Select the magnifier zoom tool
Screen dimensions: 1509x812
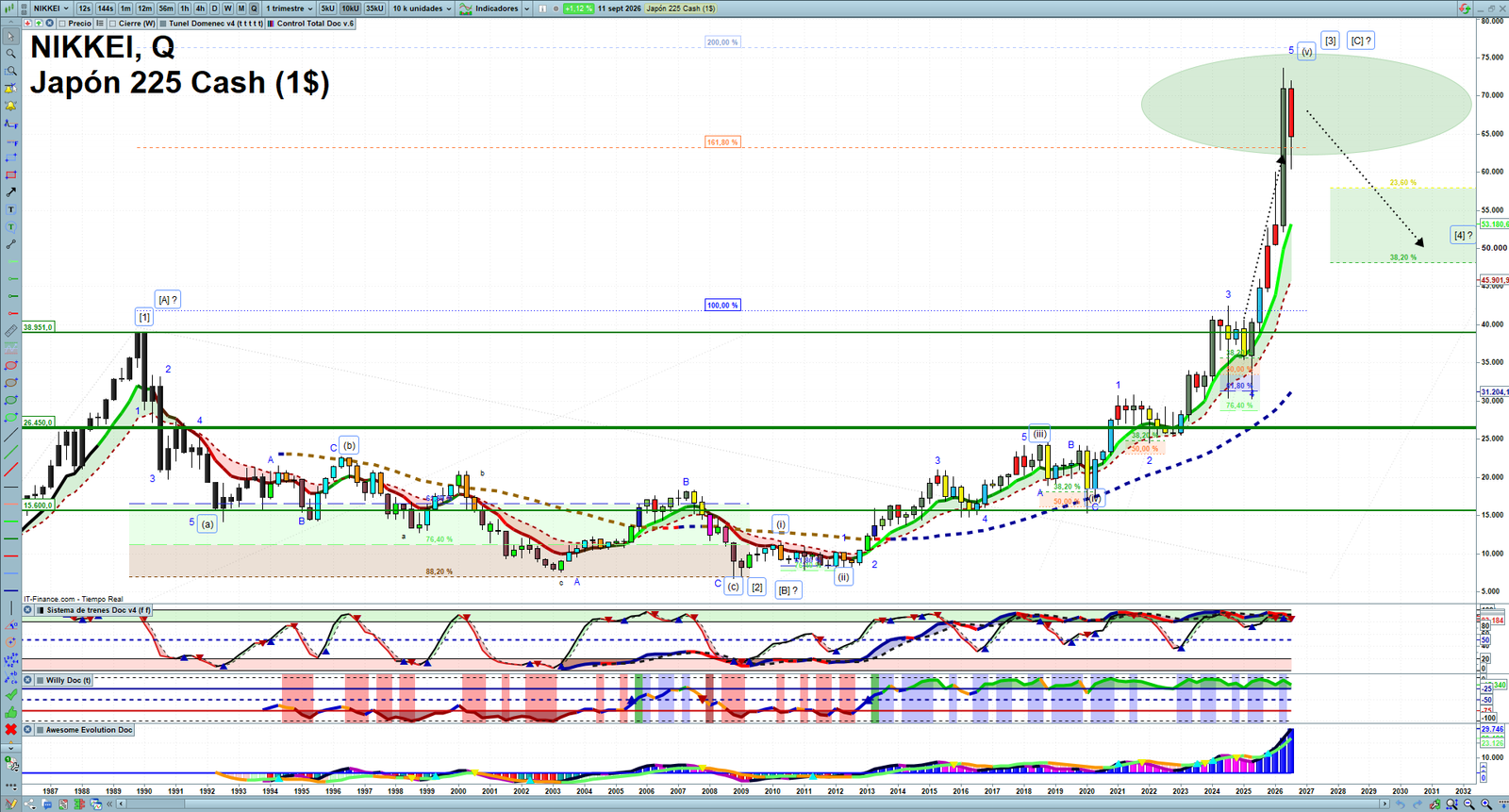click(11, 54)
